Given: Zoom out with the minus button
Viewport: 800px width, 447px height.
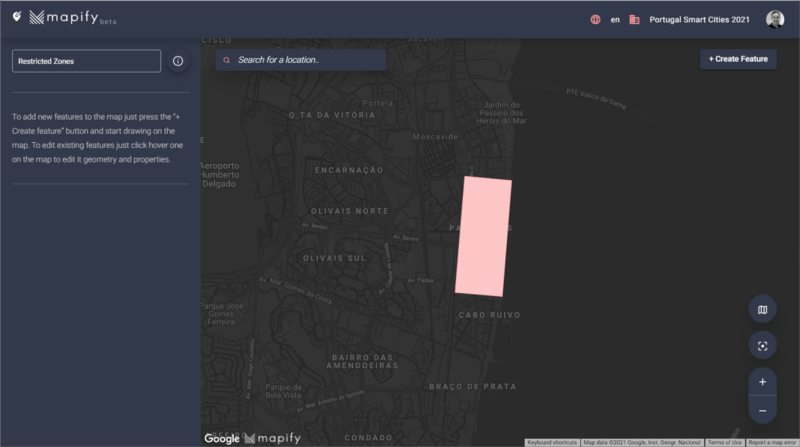Looking at the screenshot, I should pos(762,410).
